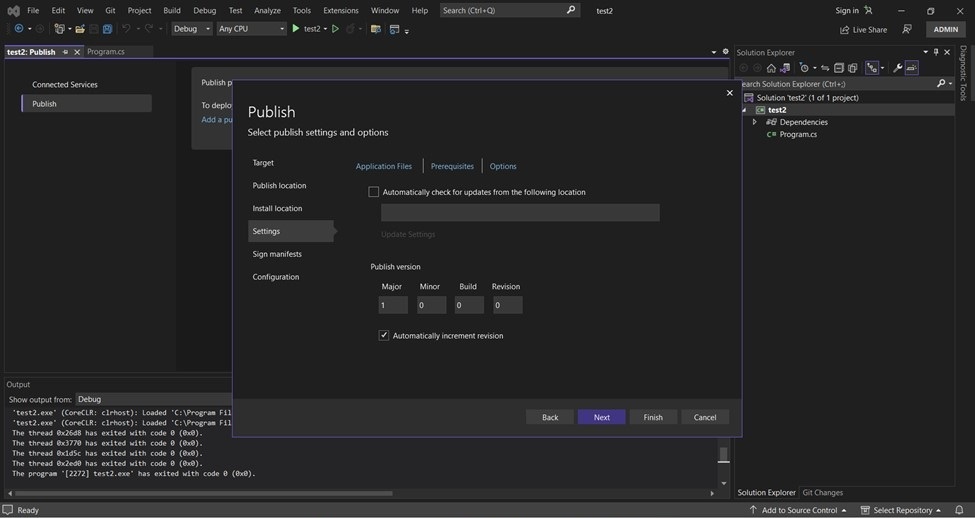This screenshot has height=518, width=975.
Task: Start debugging with the green play arrow
Action: coord(296,29)
